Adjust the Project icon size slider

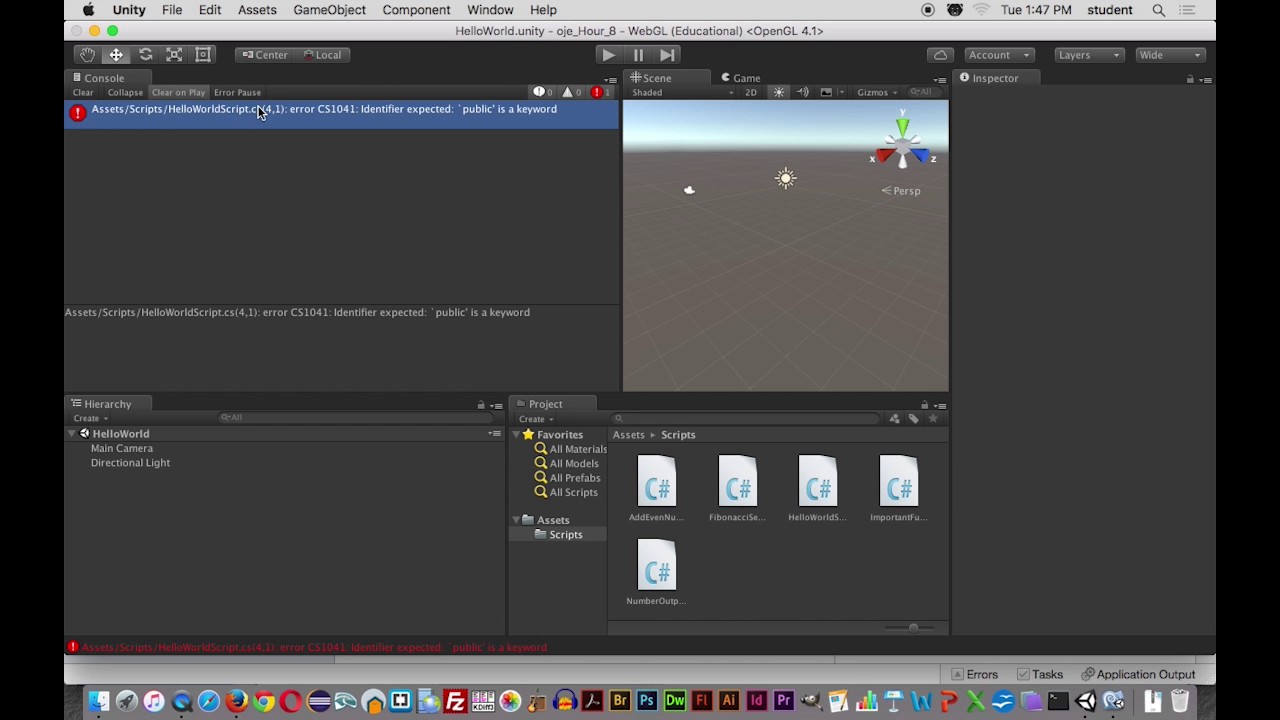(912, 628)
